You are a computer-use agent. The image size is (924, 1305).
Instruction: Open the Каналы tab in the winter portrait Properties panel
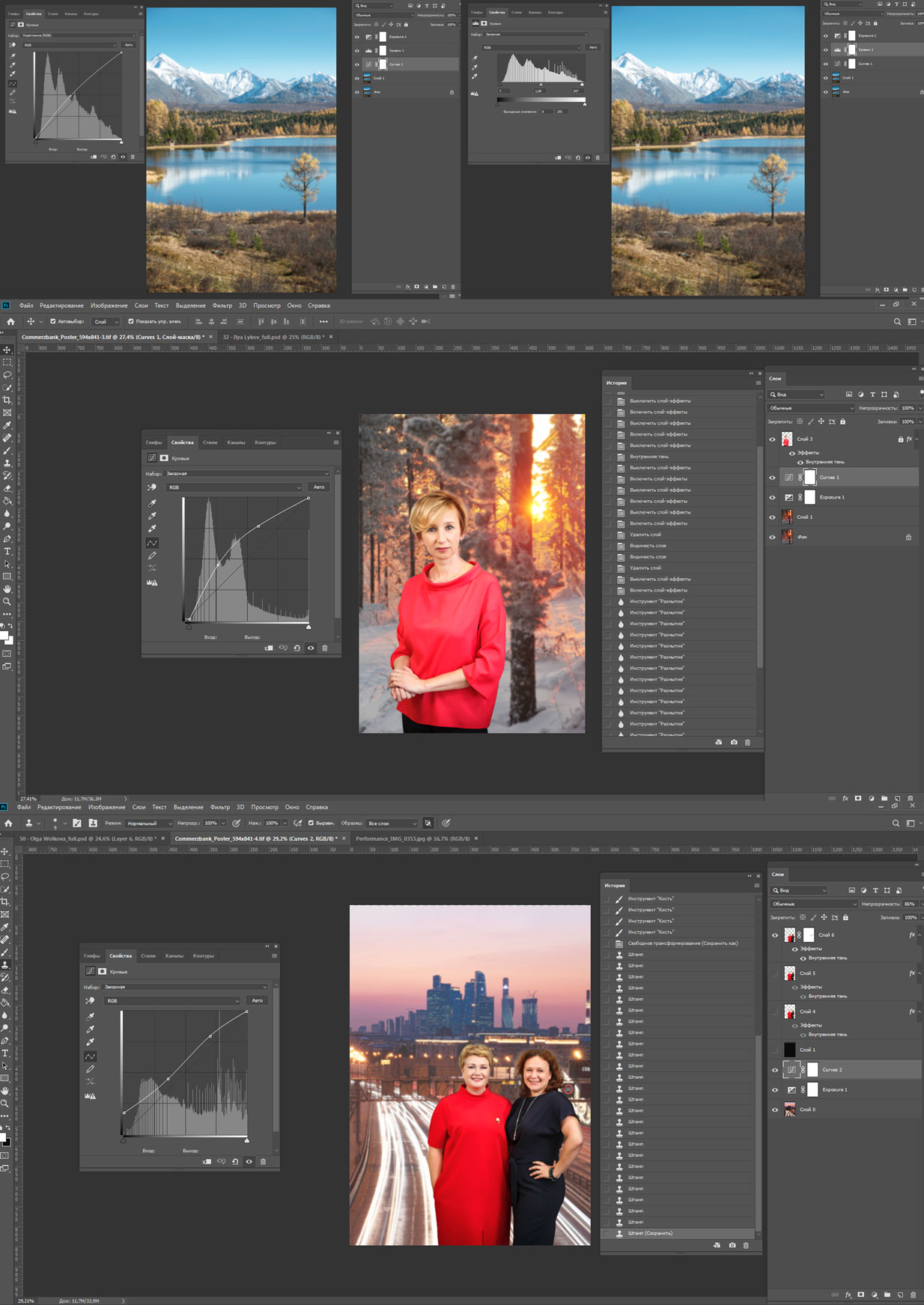[236, 442]
